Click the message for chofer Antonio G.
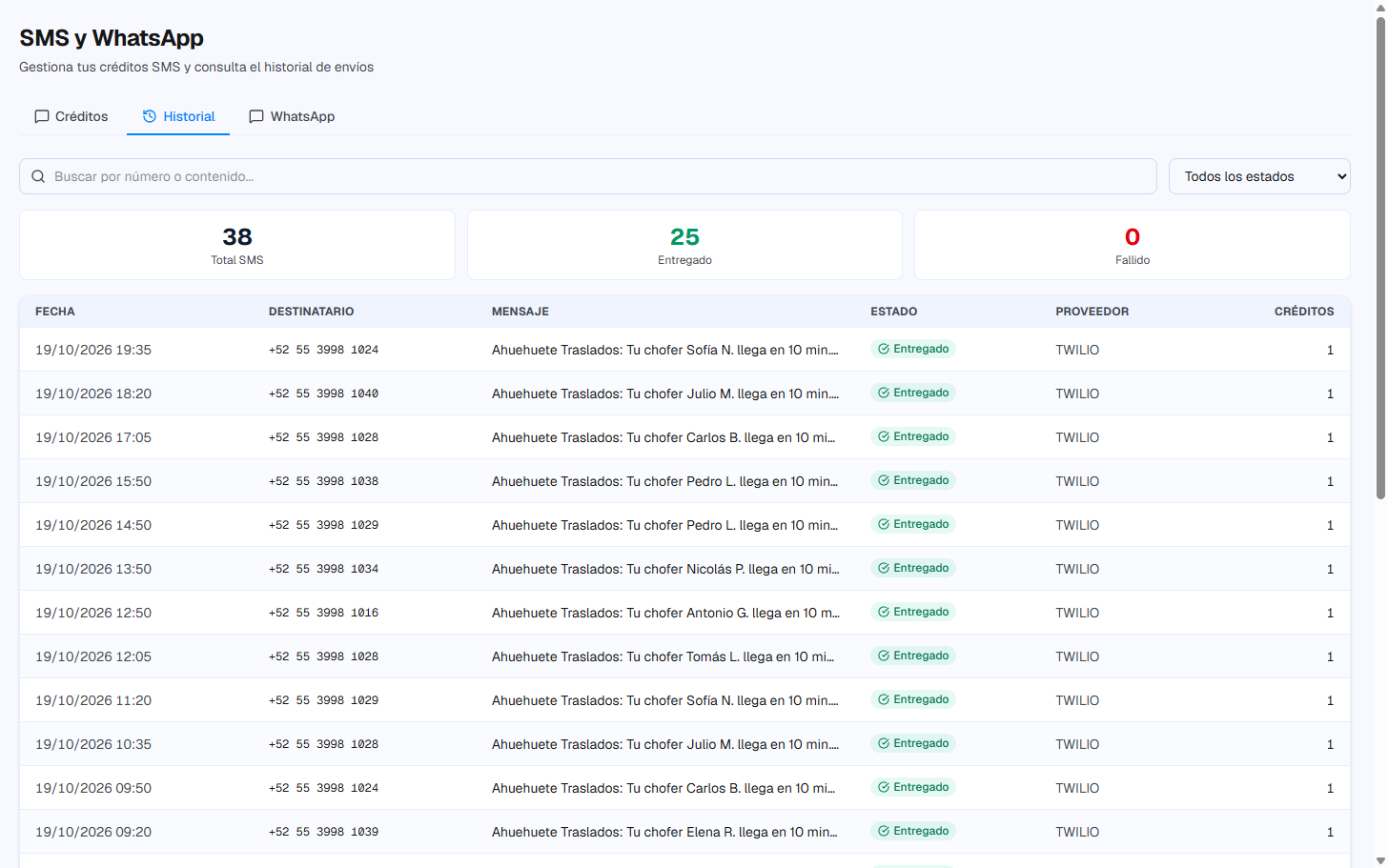This screenshot has height=868, width=1388. click(x=665, y=613)
